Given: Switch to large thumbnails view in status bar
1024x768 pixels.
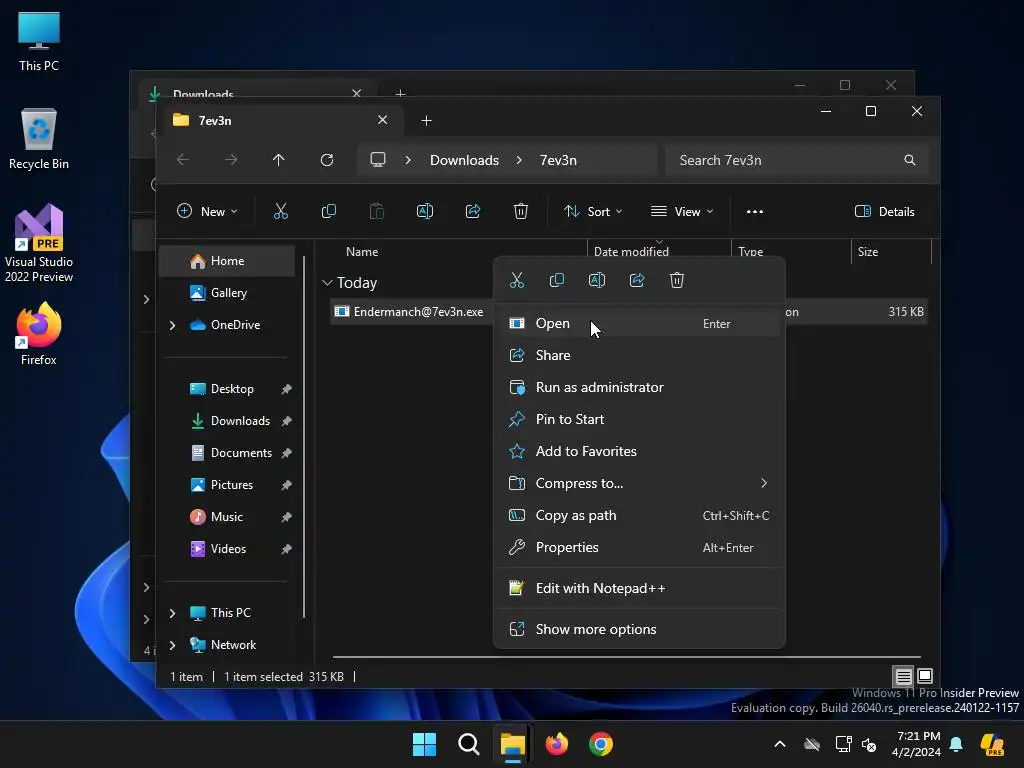Looking at the screenshot, I should pos(925,676).
